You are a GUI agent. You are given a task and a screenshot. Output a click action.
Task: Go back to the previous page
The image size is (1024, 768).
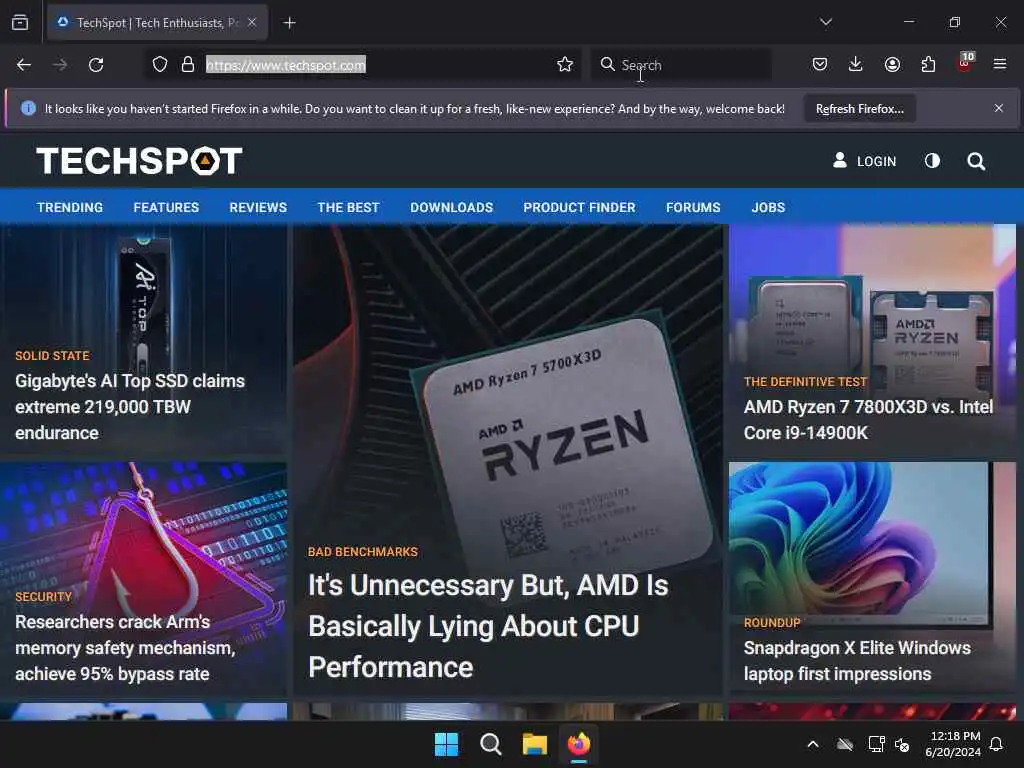click(24, 65)
